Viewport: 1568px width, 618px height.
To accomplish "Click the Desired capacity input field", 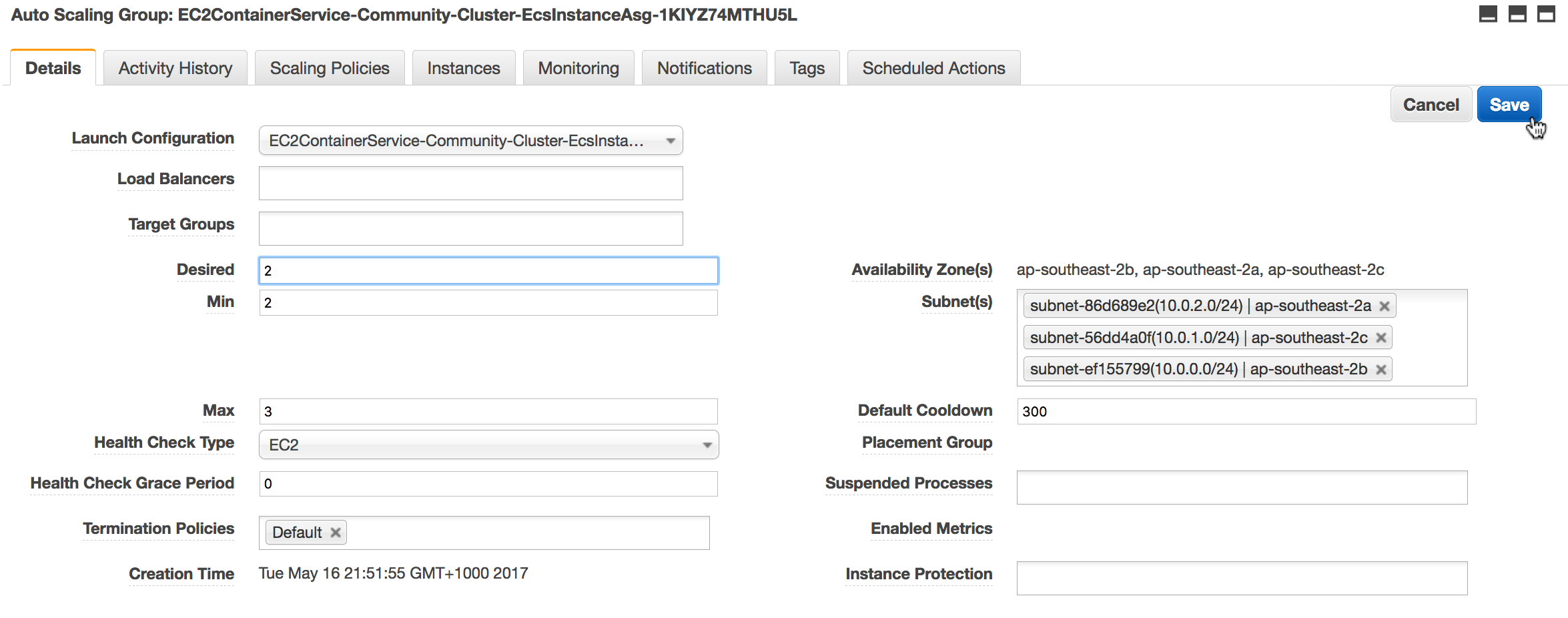I will [x=488, y=271].
